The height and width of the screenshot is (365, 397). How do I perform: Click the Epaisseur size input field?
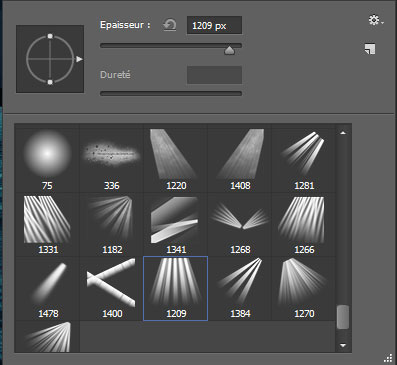click(x=214, y=26)
